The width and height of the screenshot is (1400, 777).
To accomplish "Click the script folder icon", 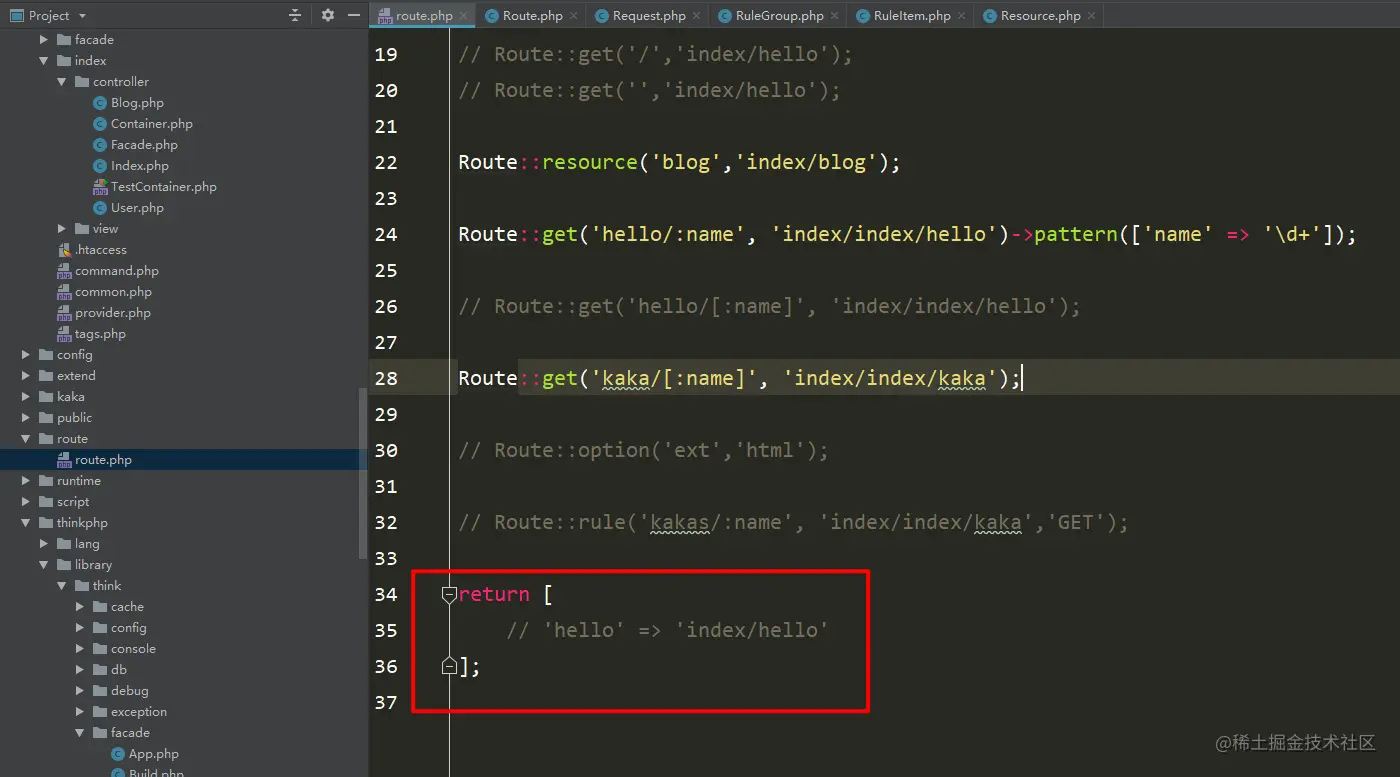I will coord(46,502).
